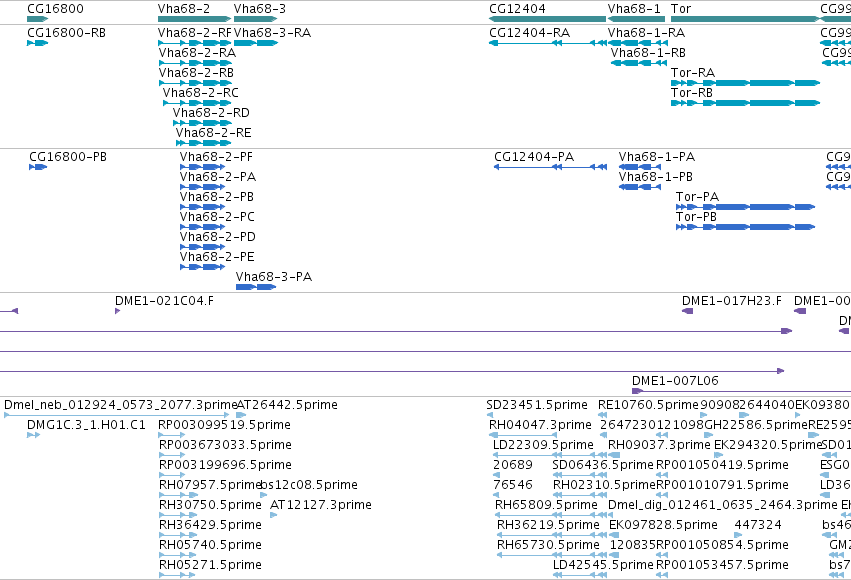Screen dimensions: 851x580
Task: Select EST bs12c08.5prime
Action: point(264,495)
